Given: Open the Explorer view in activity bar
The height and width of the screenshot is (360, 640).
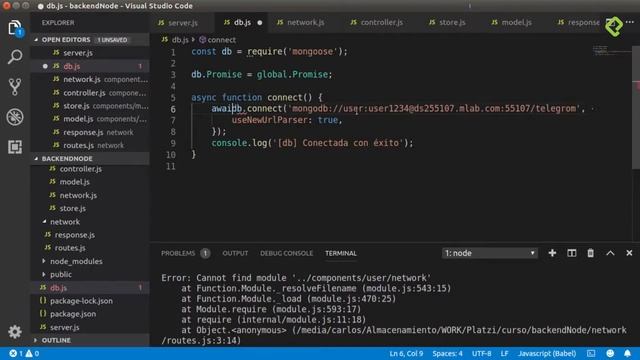Looking at the screenshot, I should coord(15,28).
